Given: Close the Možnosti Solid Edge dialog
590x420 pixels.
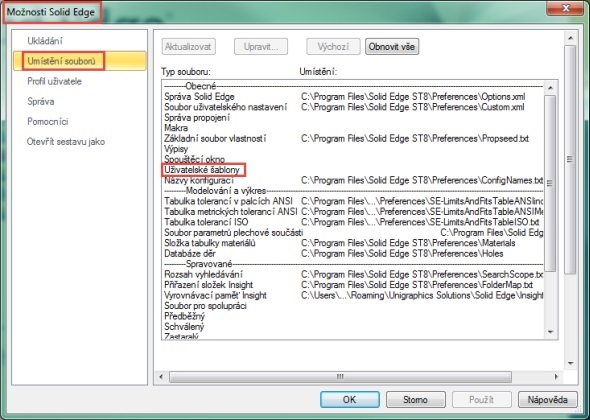Looking at the screenshot, I should [x=566, y=8].
